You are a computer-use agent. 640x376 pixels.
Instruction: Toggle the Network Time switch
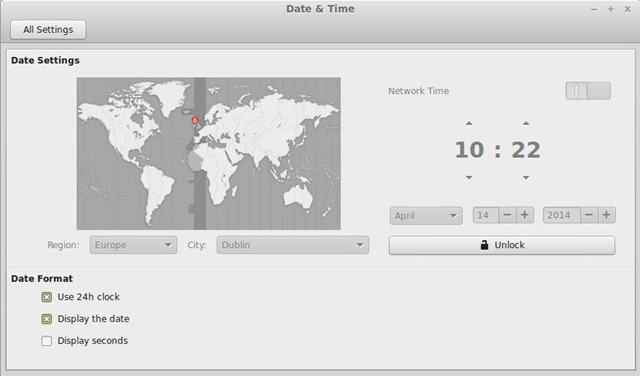pyautogui.click(x=588, y=91)
